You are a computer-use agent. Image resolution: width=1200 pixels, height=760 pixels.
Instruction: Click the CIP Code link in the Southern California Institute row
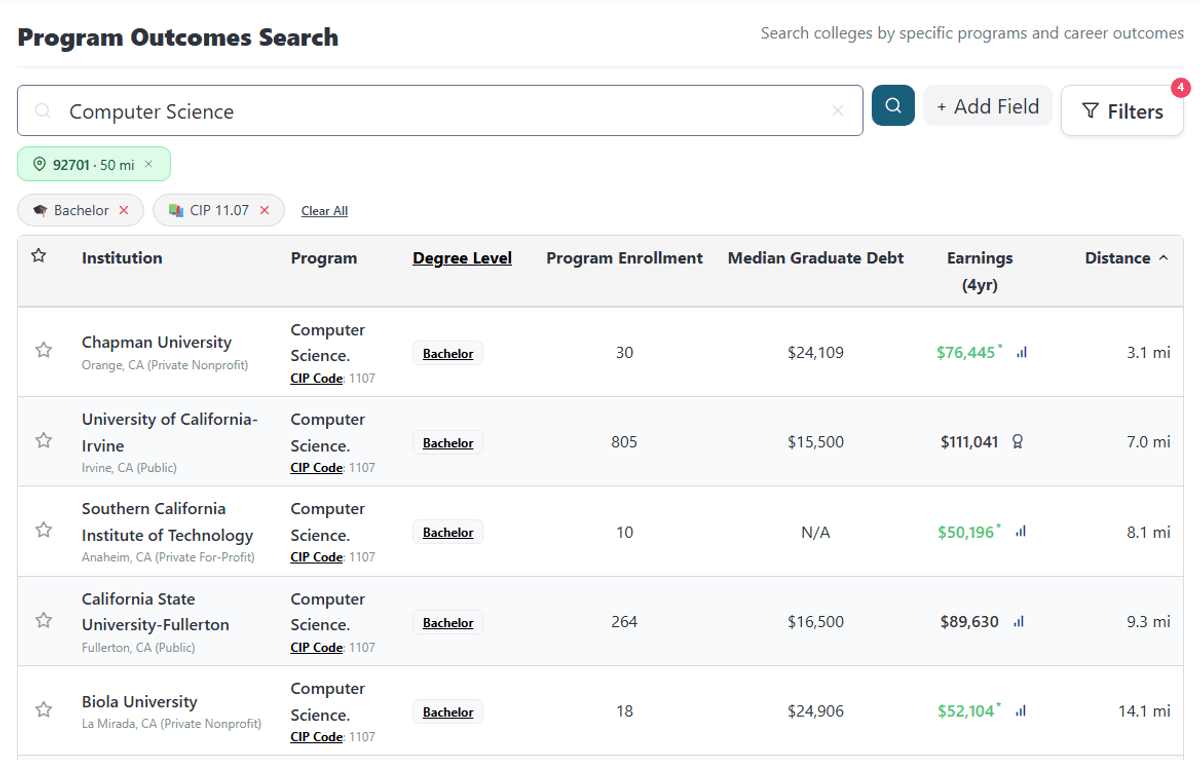point(317,557)
